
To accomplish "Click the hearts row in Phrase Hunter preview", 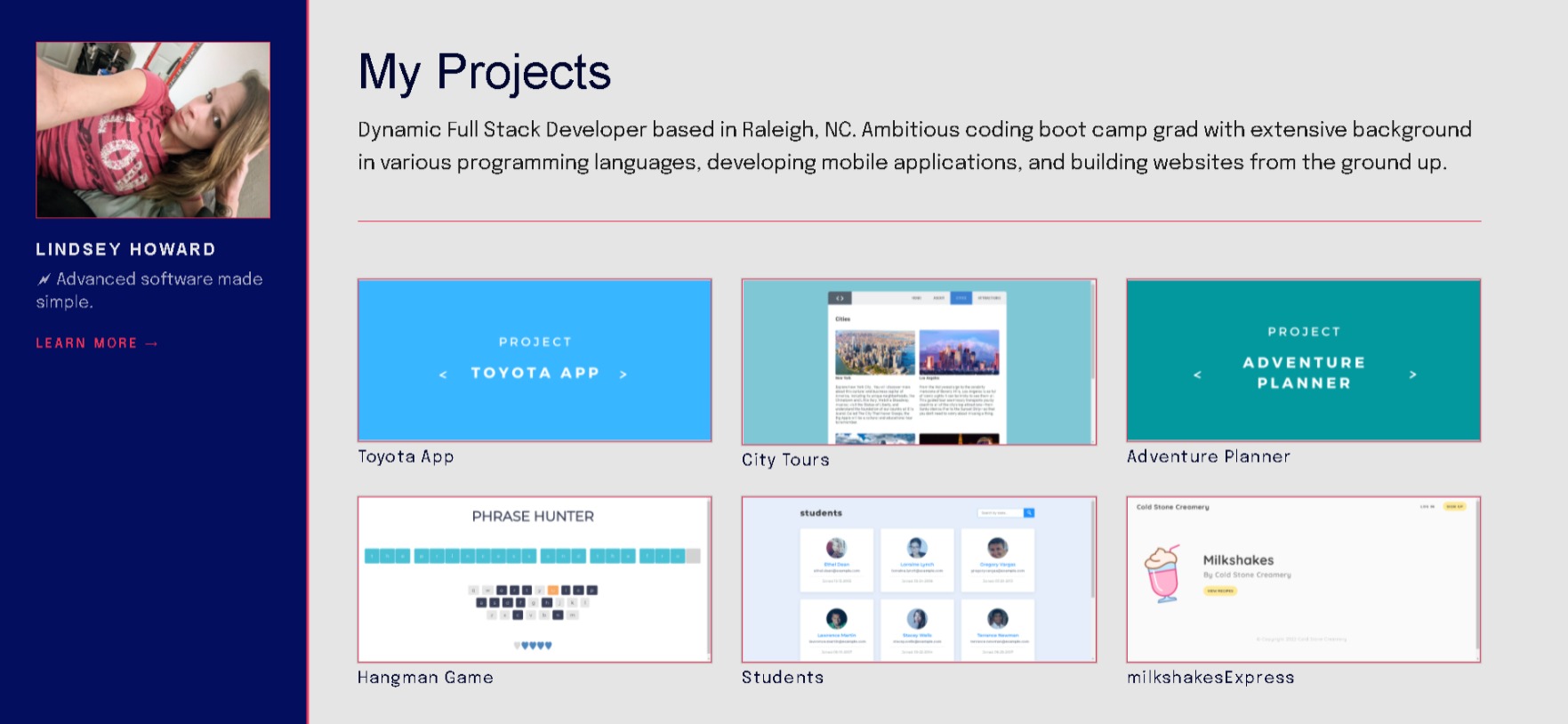I will [x=533, y=646].
